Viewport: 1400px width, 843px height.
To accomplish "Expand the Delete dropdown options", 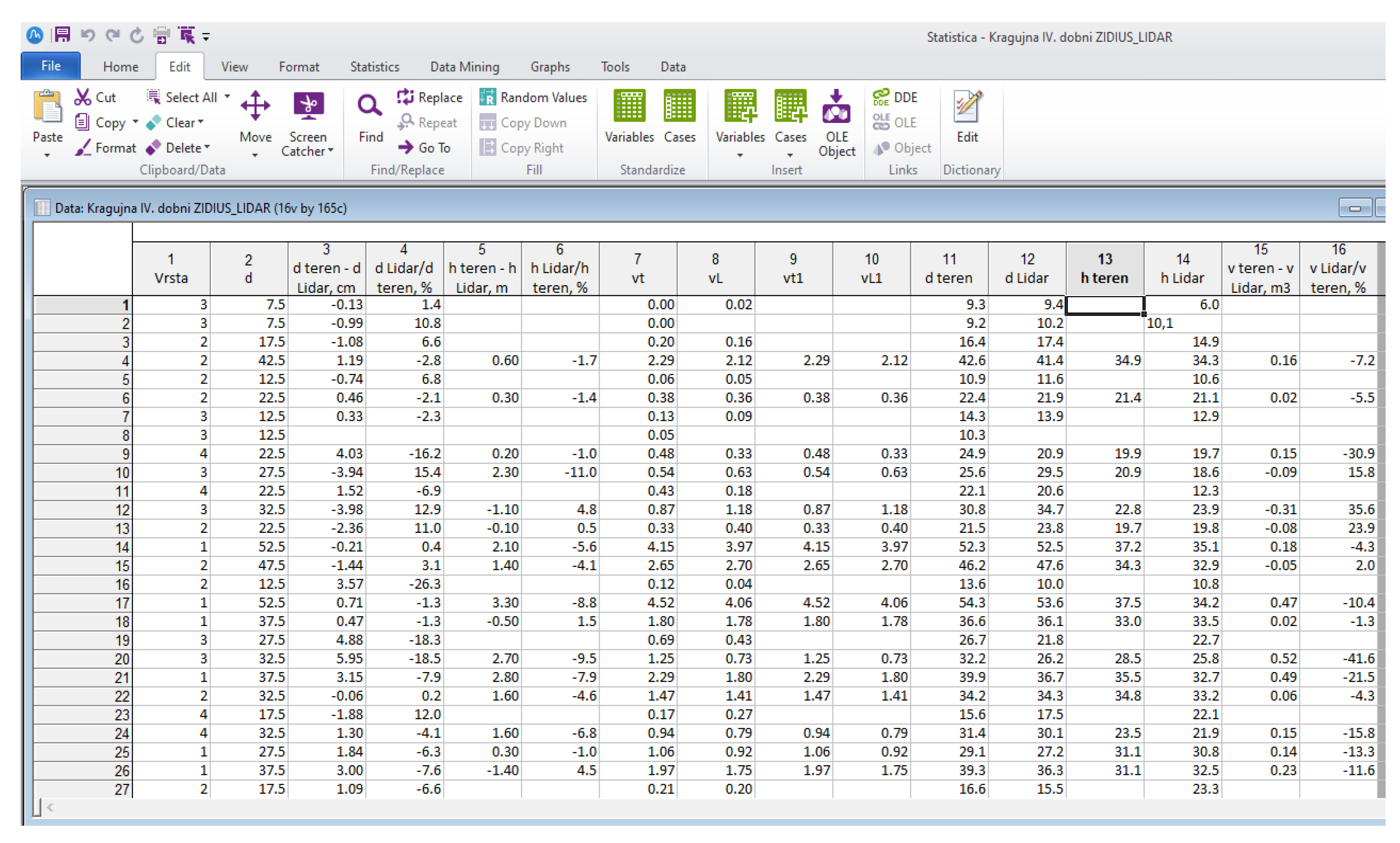I will tap(207, 147).
